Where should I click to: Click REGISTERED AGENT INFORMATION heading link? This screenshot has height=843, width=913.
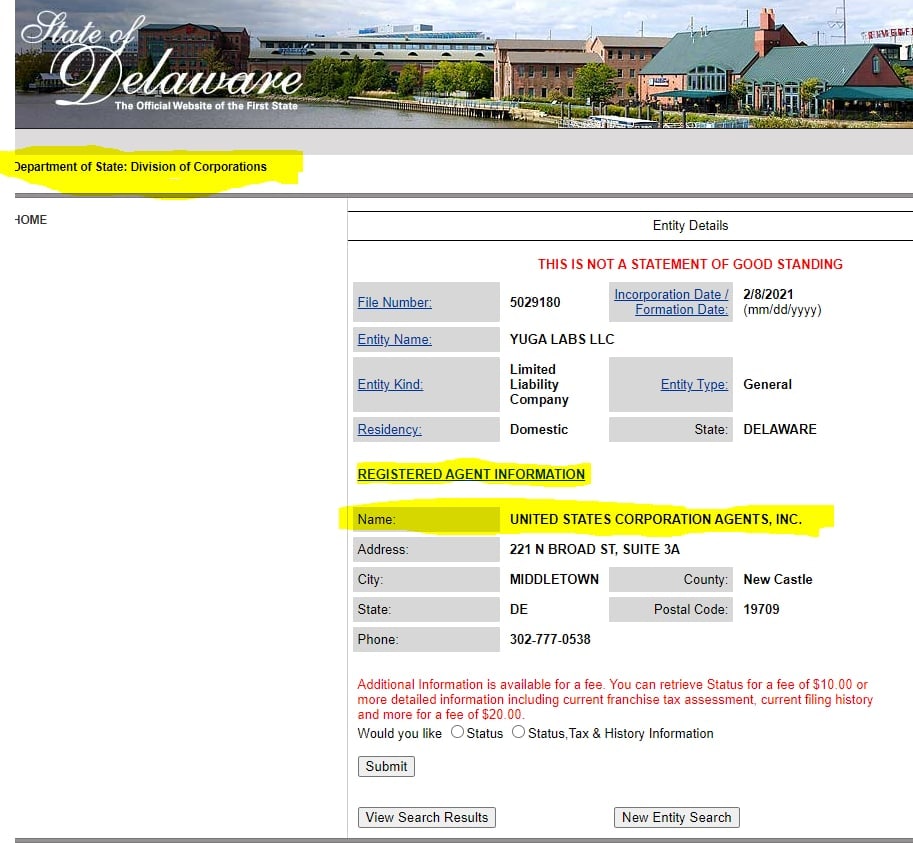(x=471, y=474)
